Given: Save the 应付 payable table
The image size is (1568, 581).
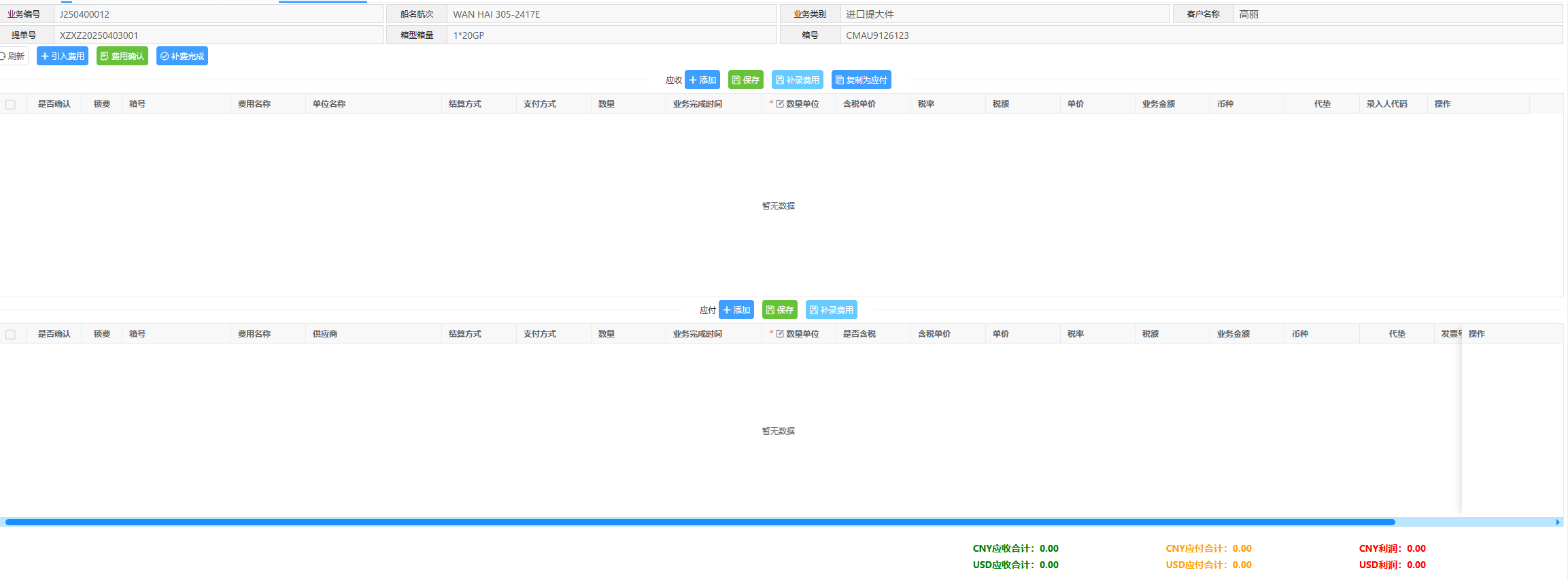Looking at the screenshot, I should coord(780,310).
